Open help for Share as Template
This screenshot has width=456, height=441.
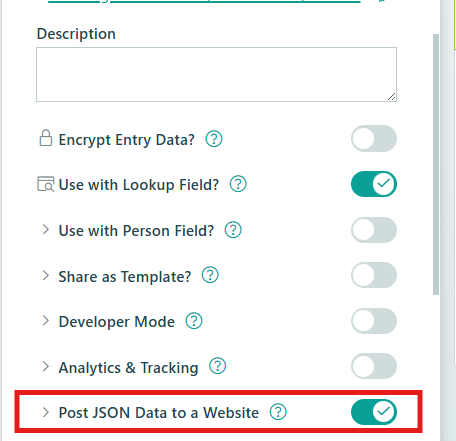point(210,275)
